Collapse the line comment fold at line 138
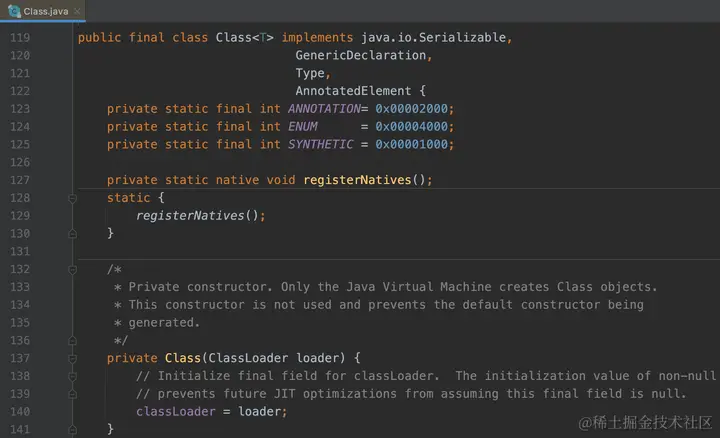720x438 pixels. [72, 376]
